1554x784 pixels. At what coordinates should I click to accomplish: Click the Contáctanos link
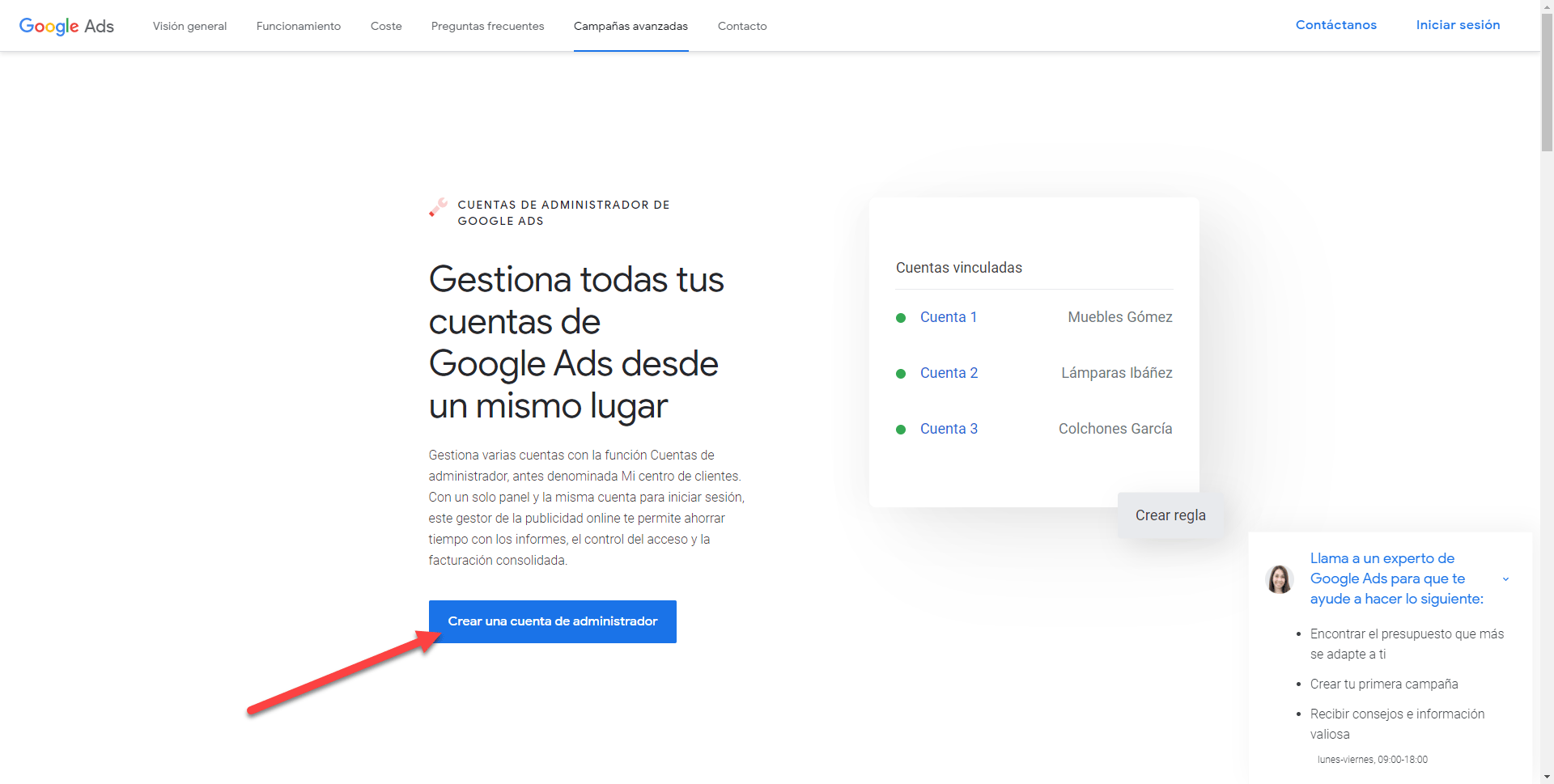[1335, 25]
